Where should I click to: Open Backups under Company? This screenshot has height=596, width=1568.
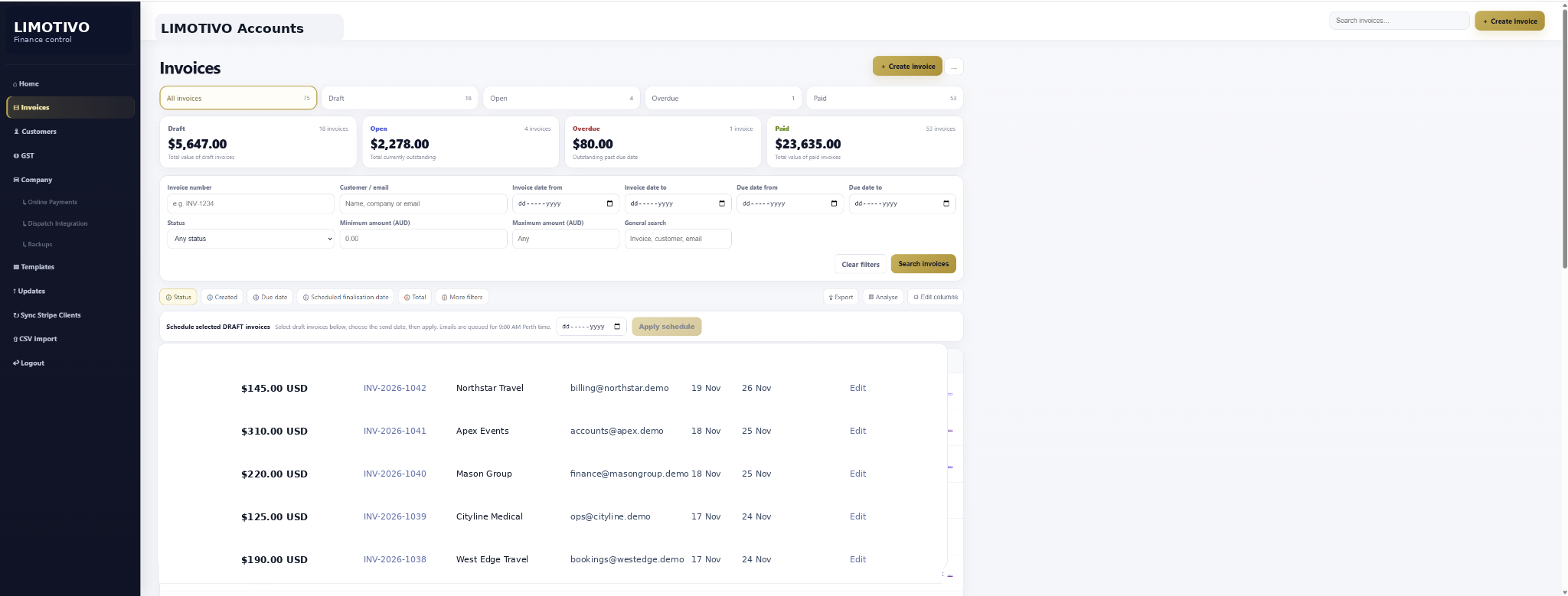tap(38, 244)
